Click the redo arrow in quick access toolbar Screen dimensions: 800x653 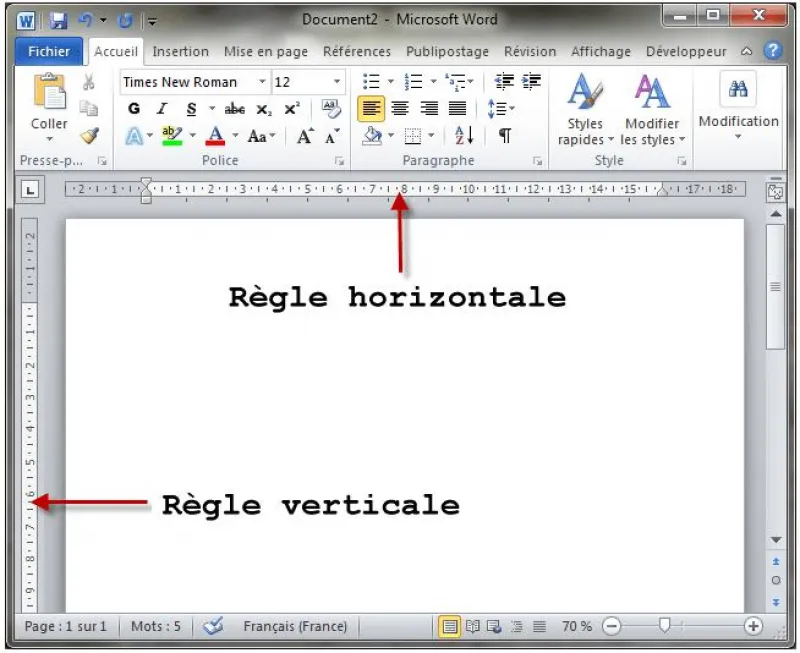click(124, 20)
